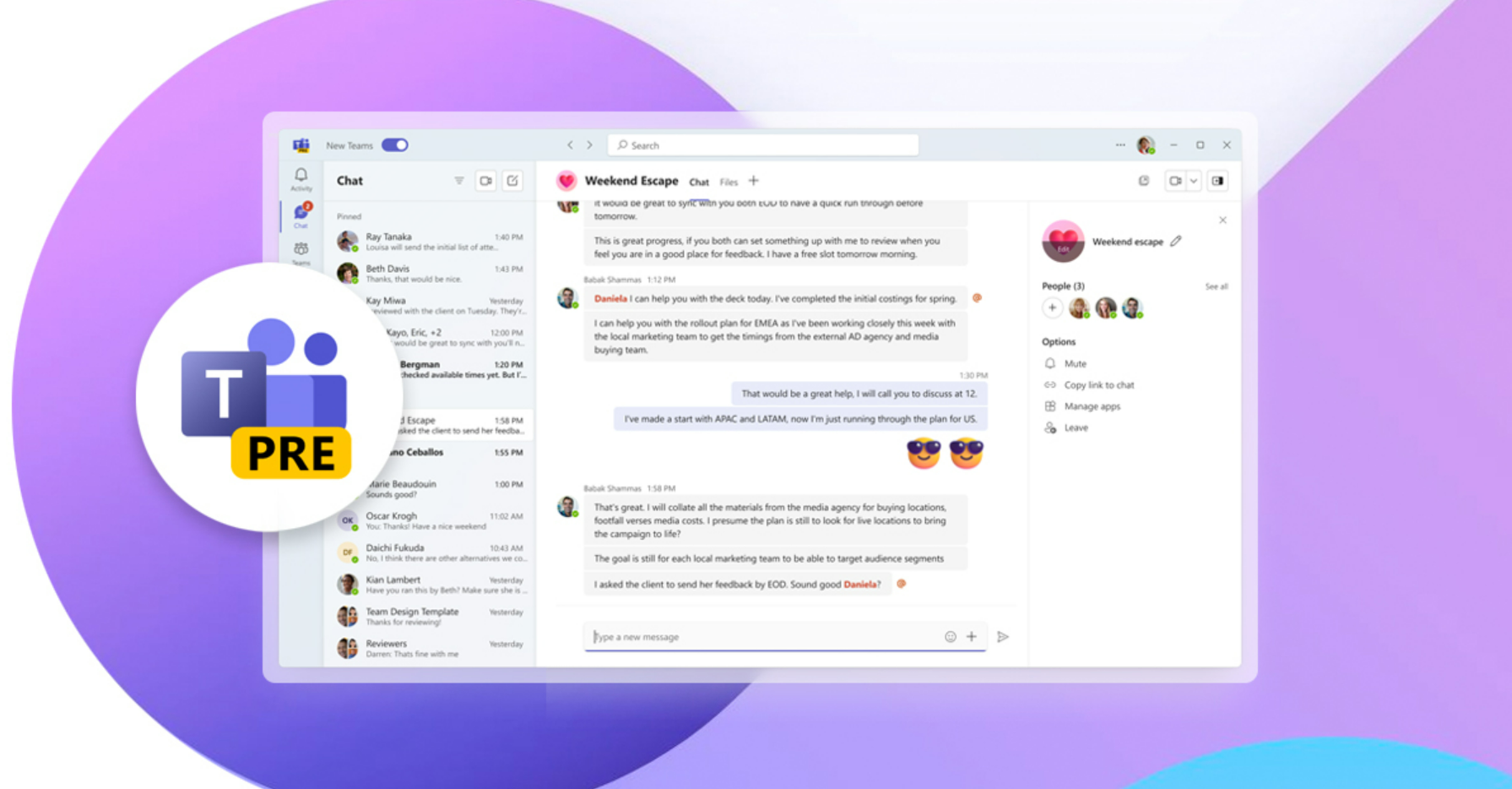Image resolution: width=1512 pixels, height=789 pixels.
Task: Open the three-dot more options menu
Action: pos(1120,145)
